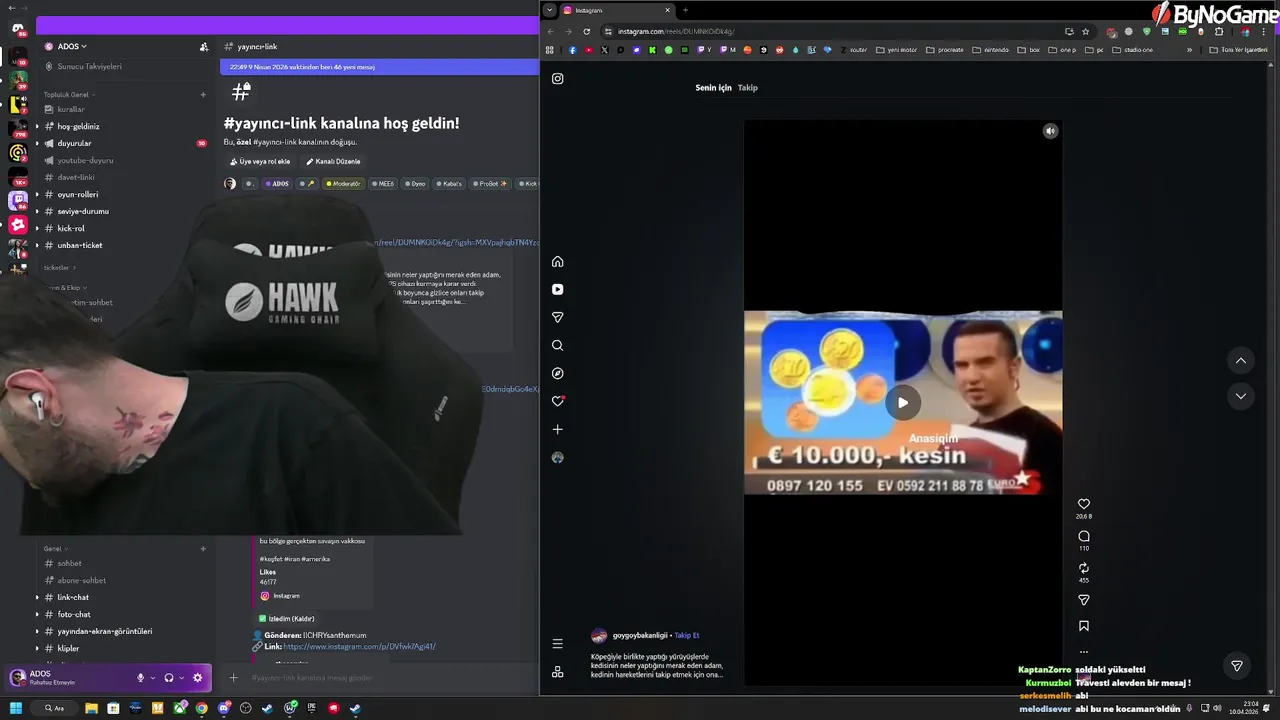Go to the next reel with down chevron
1280x720 pixels.
[1240, 396]
